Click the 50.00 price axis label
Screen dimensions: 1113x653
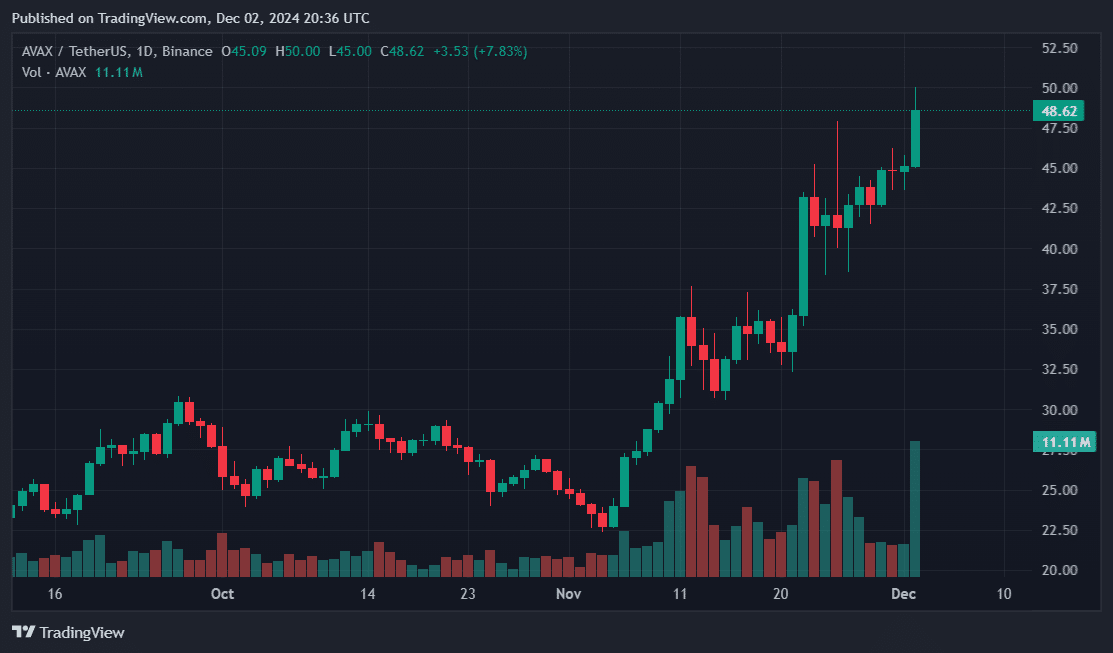(1059, 88)
